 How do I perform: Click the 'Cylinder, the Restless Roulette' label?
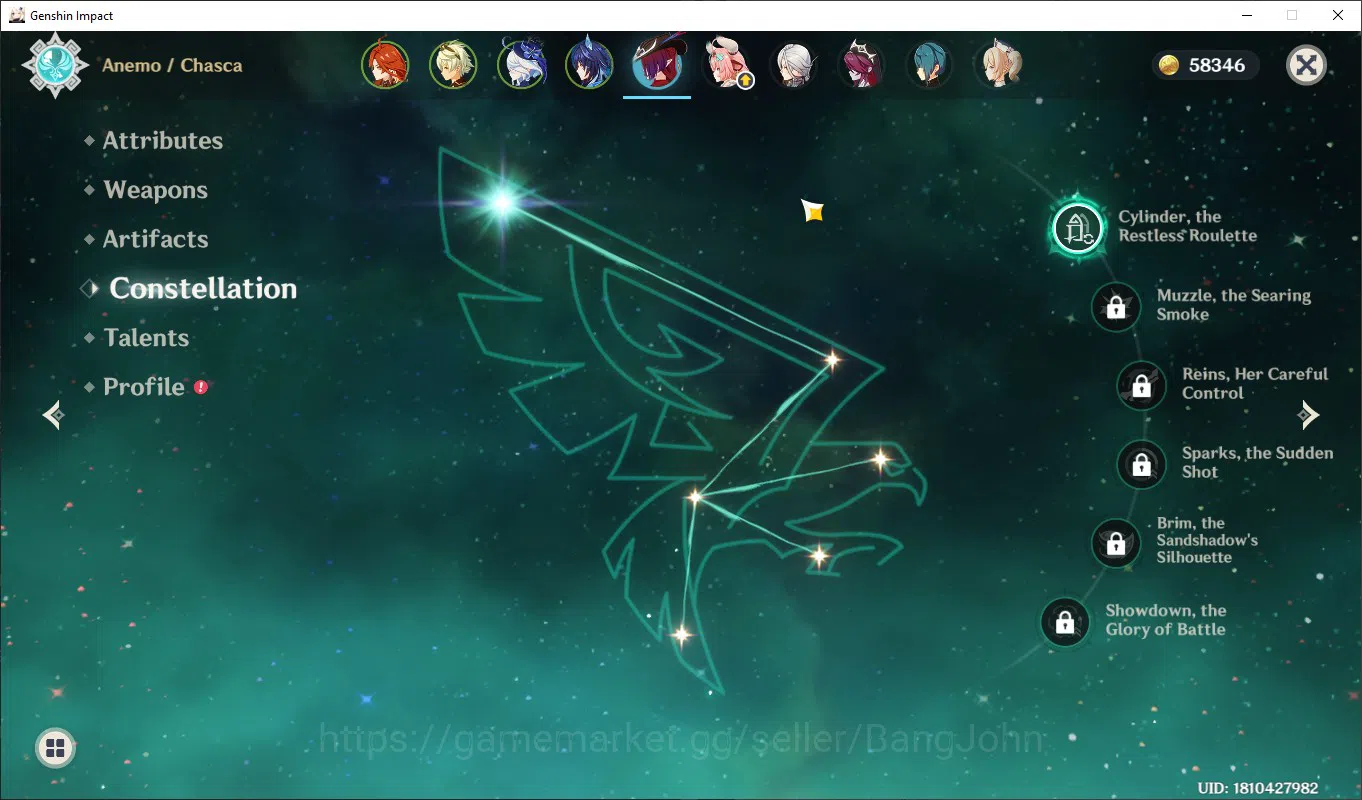click(1187, 226)
